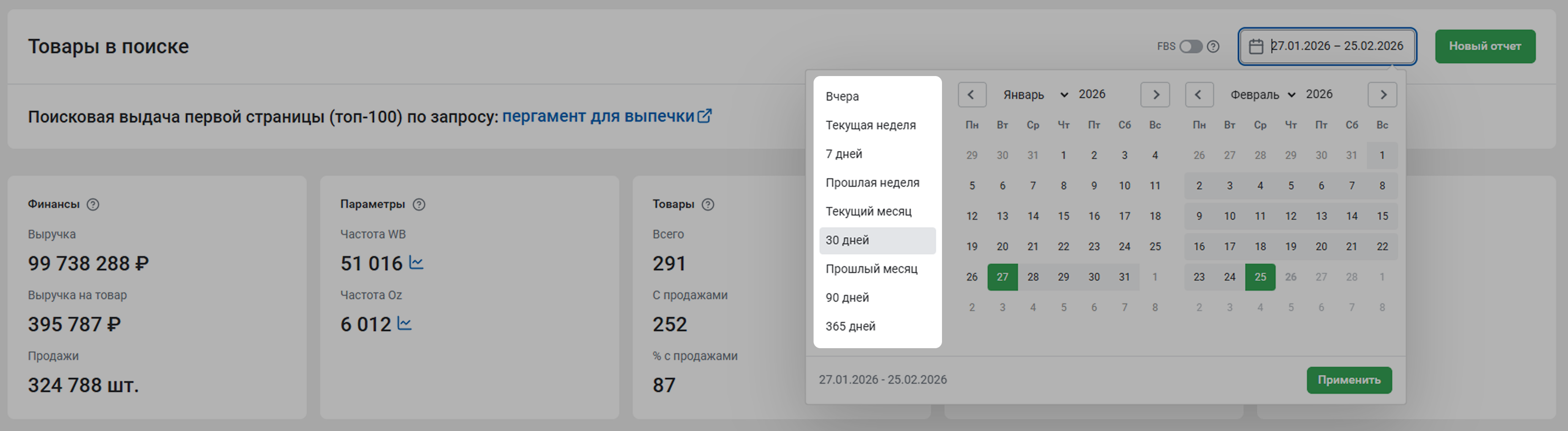Screen dimensions: 1568x431
Task: Select January 15 in the calendar
Action: 1063,216
